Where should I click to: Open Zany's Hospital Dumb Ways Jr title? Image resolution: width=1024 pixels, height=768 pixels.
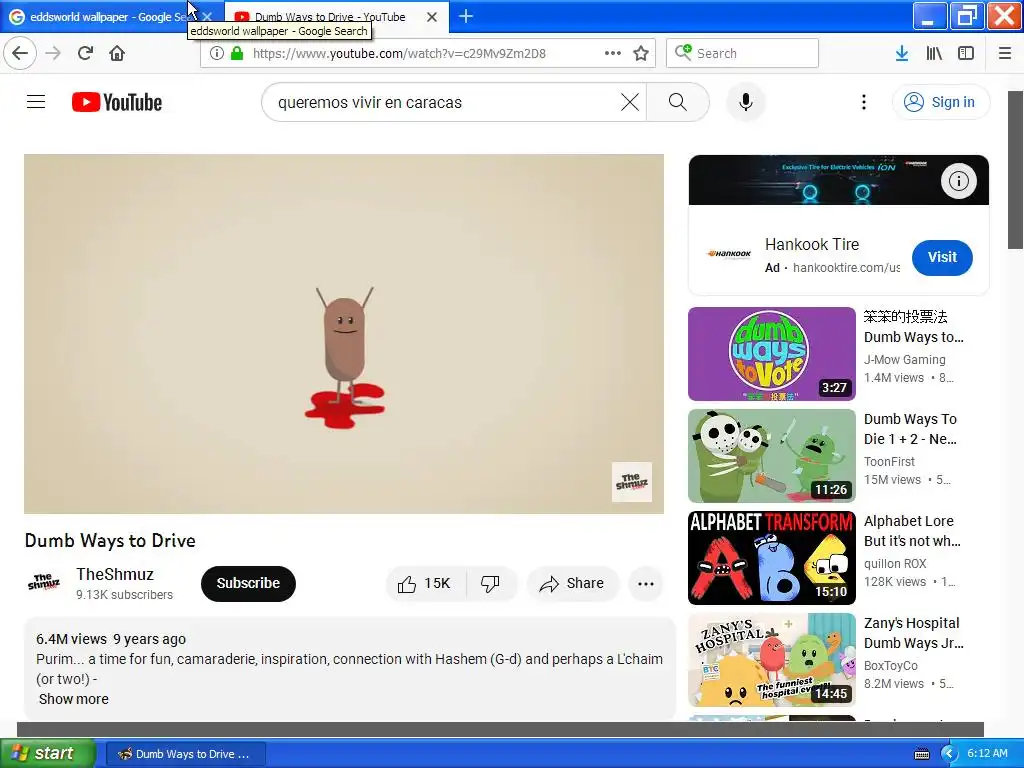click(913, 633)
